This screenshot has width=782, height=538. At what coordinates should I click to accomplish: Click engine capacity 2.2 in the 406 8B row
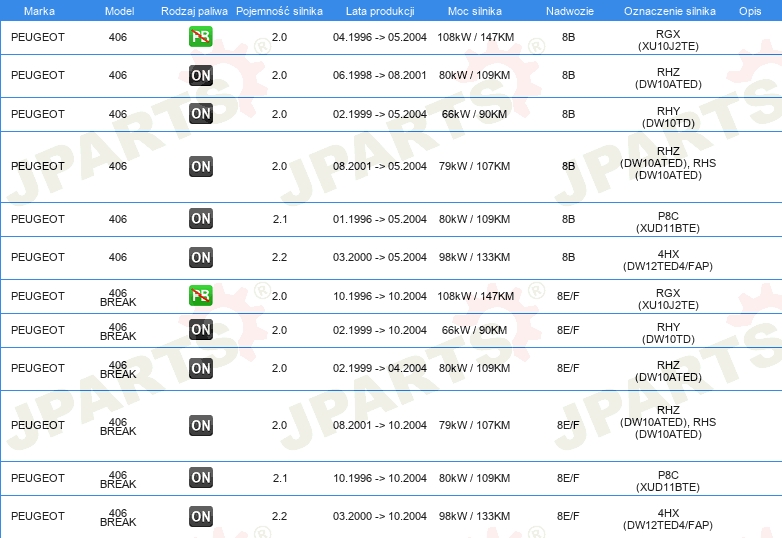[279, 257]
